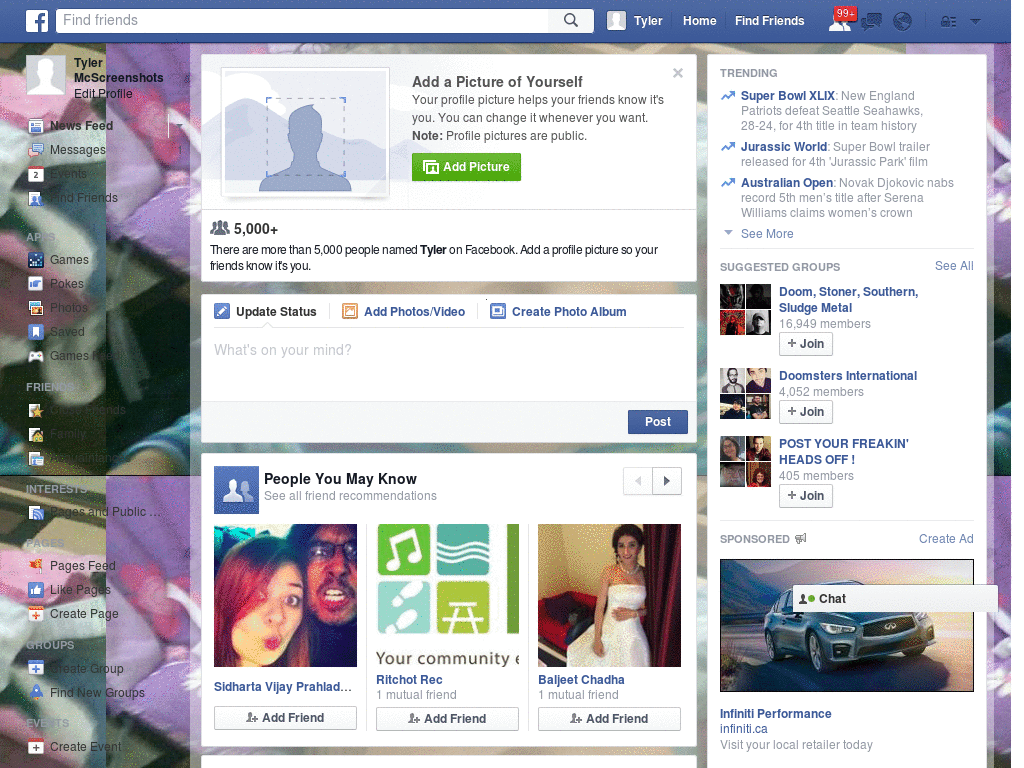
Task: Dismiss the Add a Picture card
Action: pos(678,73)
